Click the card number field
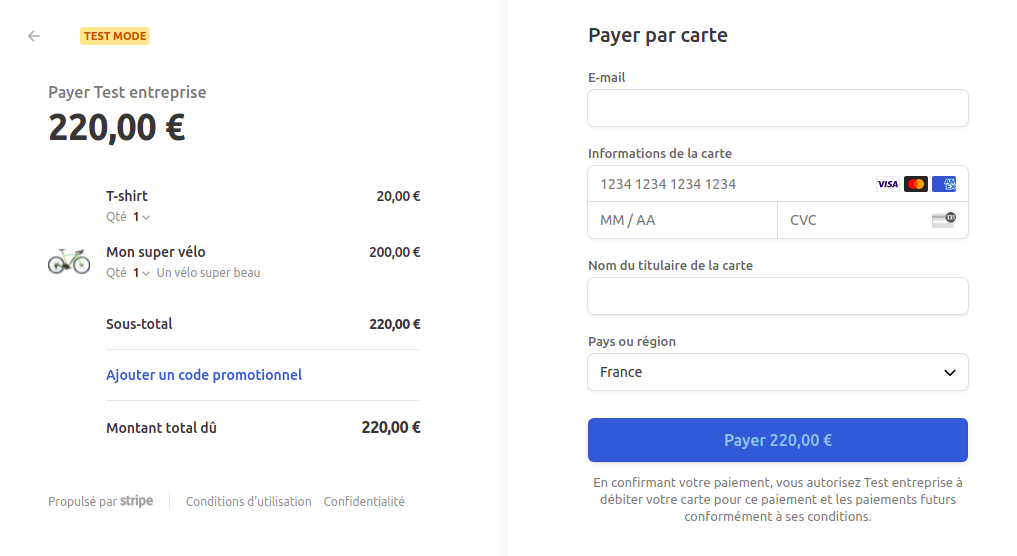 (x=730, y=184)
